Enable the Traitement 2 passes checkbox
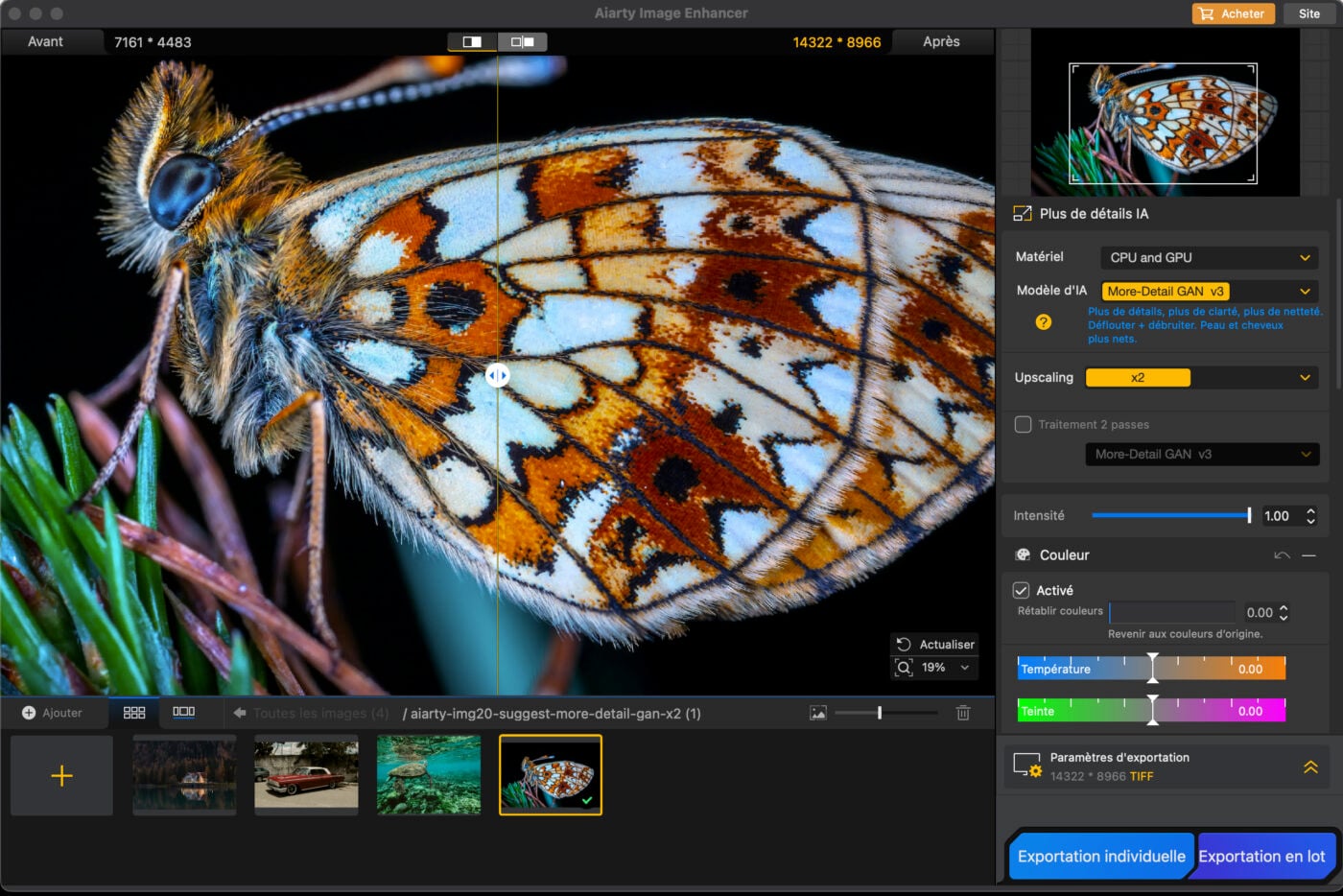1343x896 pixels. [1024, 424]
